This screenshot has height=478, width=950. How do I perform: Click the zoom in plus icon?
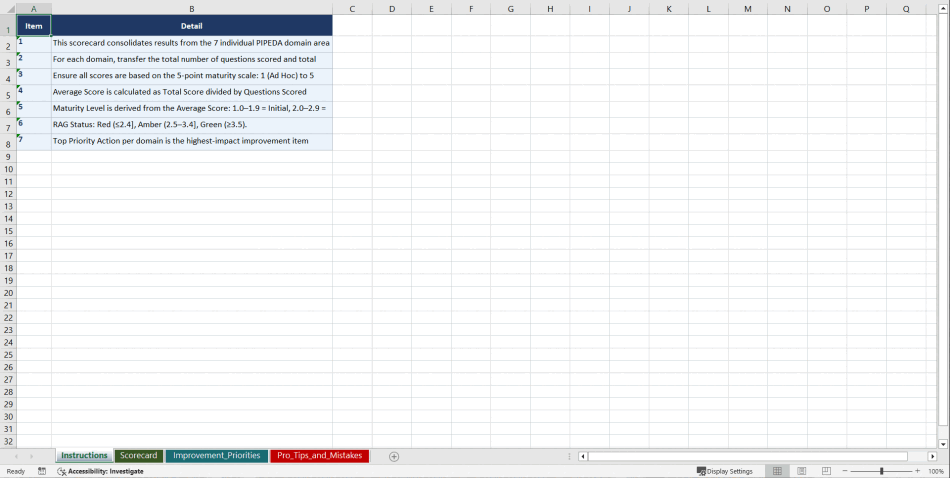(917, 471)
